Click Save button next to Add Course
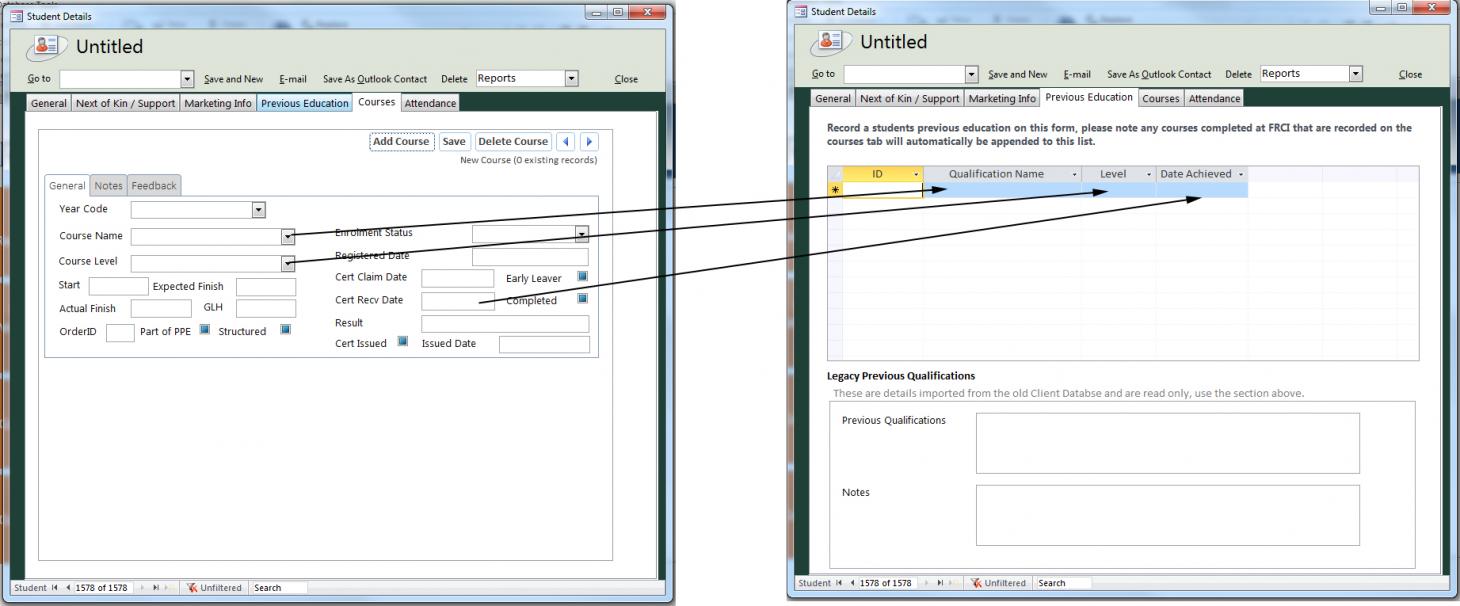Image resolution: width=1460 pixels, height=606 pixels. point(454,141)
